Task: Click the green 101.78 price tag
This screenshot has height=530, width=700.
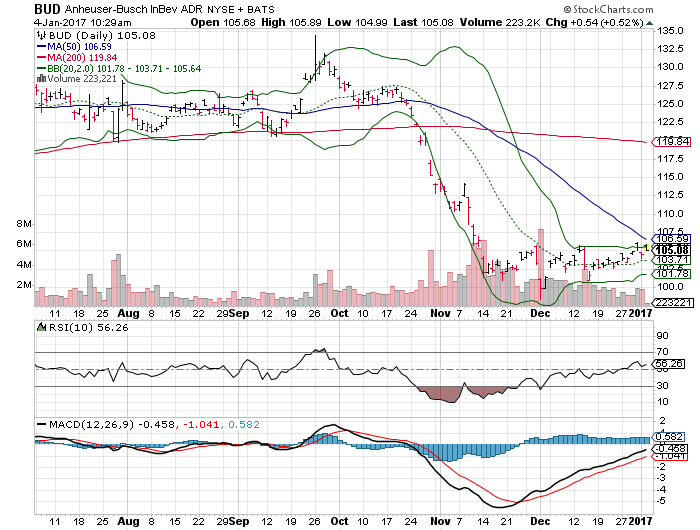Action: 673,273
